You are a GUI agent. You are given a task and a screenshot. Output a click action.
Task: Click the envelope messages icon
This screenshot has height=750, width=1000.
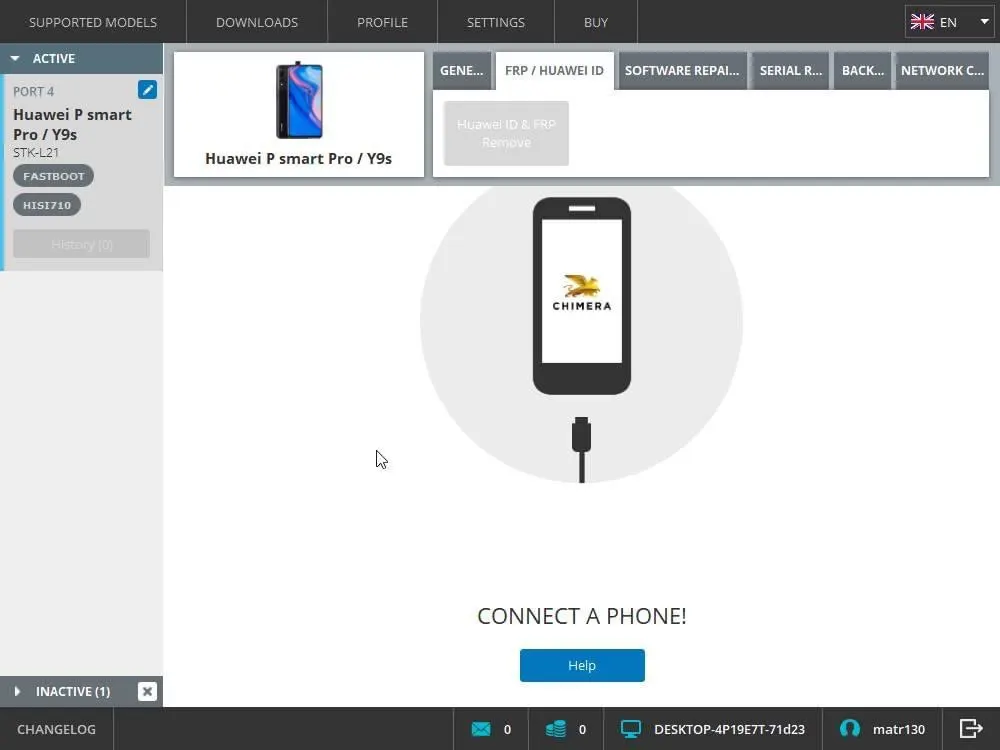click(x=481, y=729)
